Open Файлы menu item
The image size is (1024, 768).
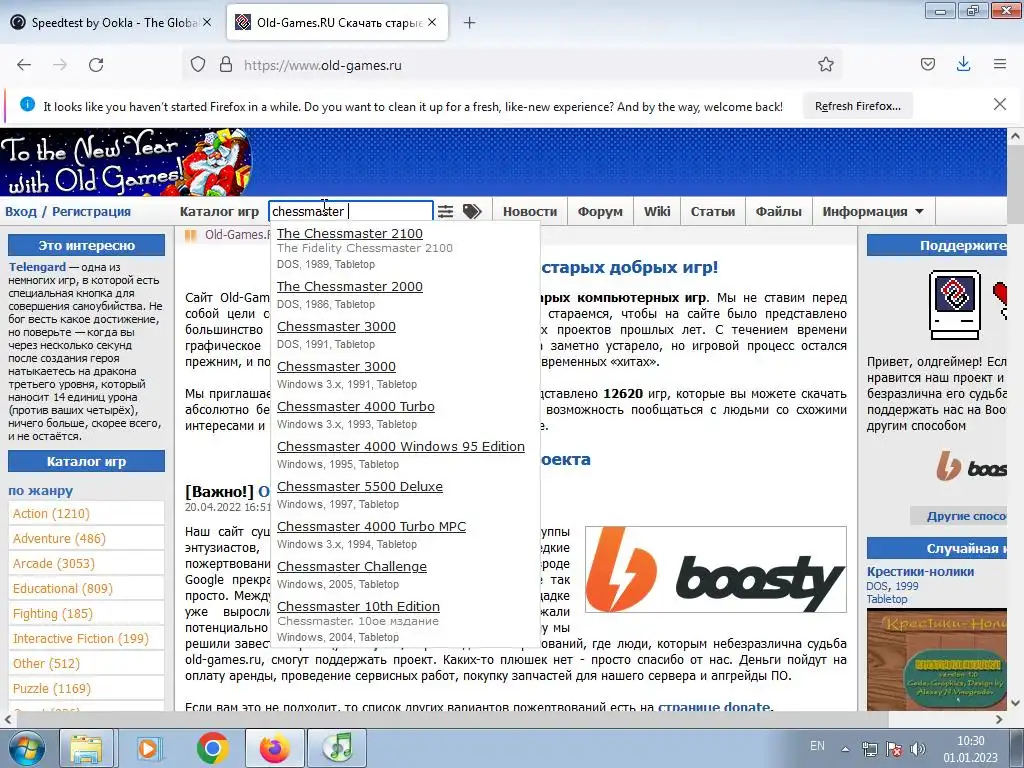point(778,212)
